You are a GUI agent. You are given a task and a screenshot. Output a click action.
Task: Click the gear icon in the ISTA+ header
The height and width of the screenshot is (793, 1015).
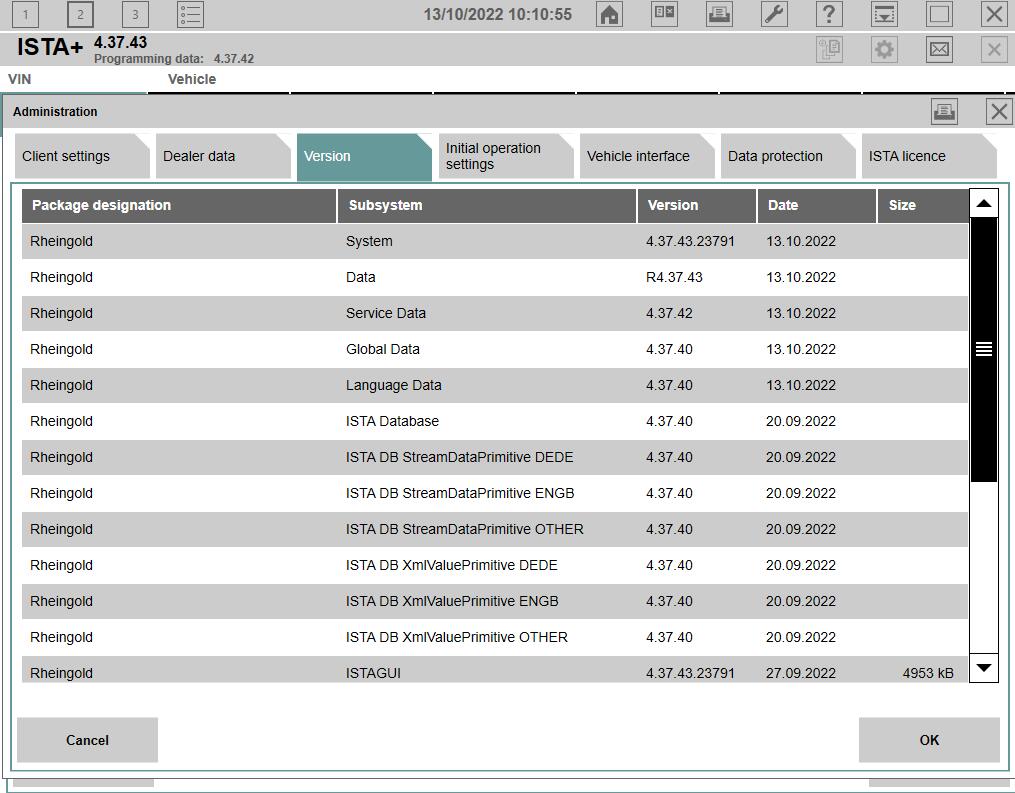click(x=884, y=49)
